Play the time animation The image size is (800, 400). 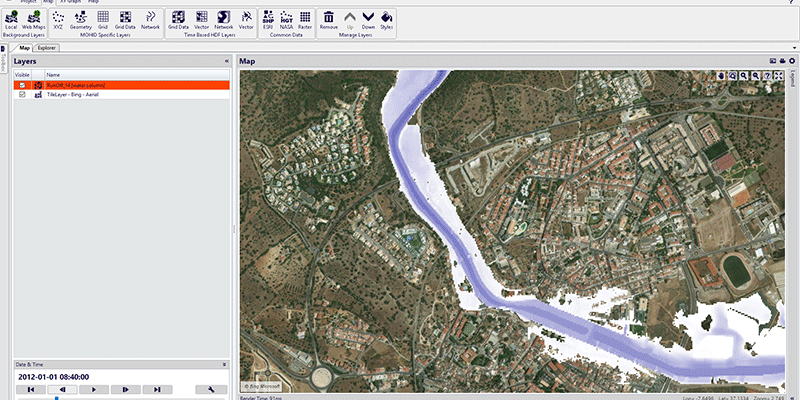(x=94, y=389)
